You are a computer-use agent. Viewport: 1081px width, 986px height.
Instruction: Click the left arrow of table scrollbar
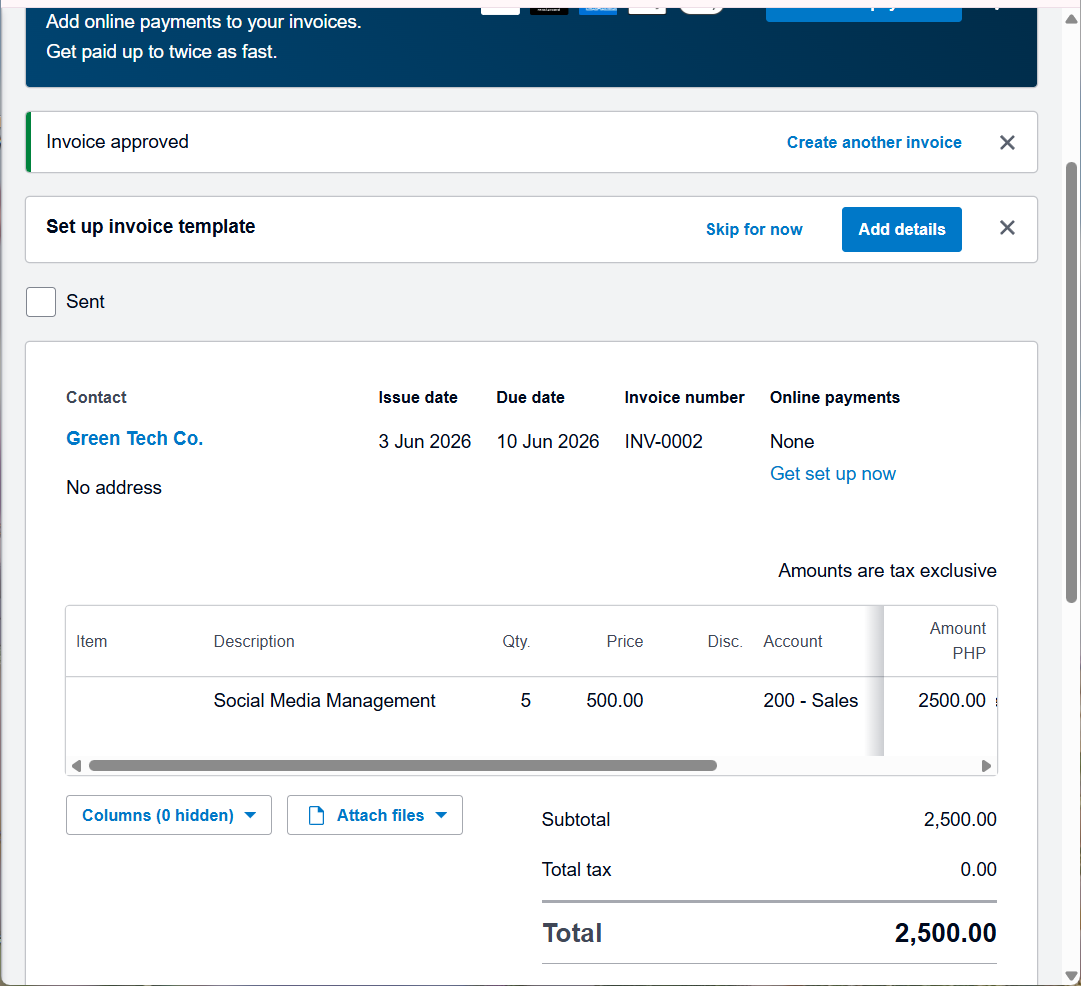(x=77, y=766)
